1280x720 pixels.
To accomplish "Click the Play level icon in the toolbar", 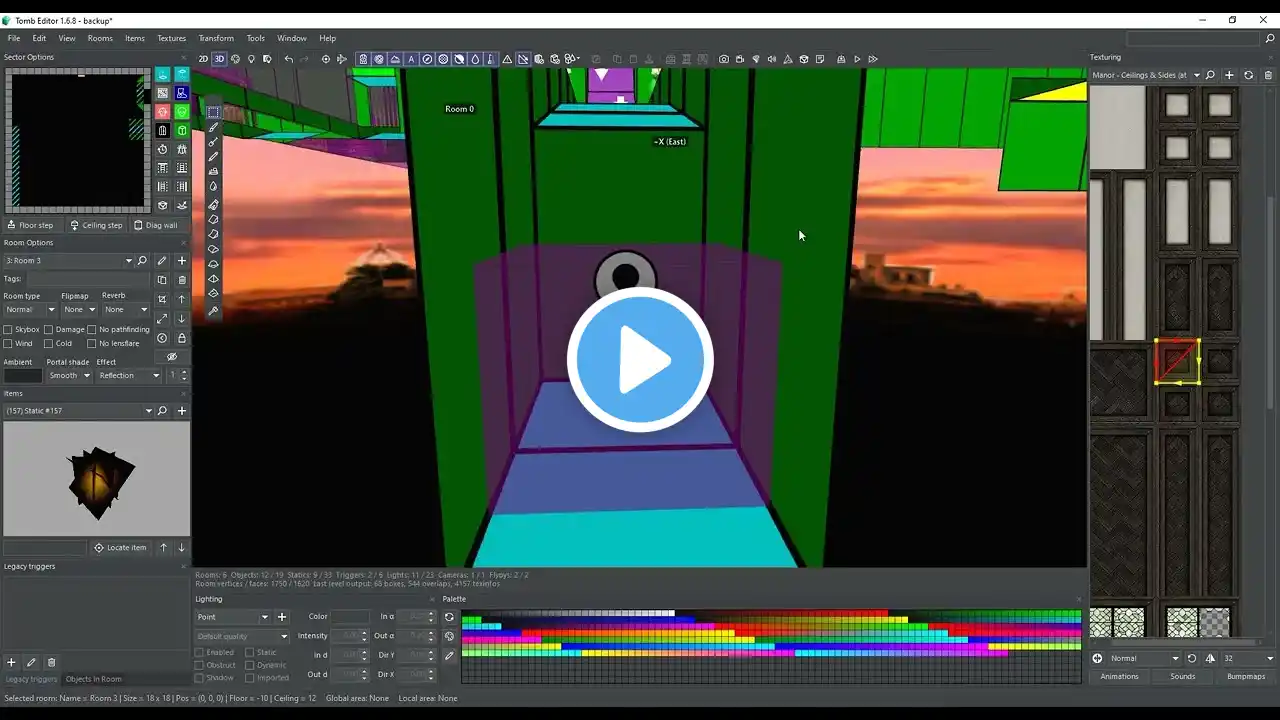I will point(857,59).
